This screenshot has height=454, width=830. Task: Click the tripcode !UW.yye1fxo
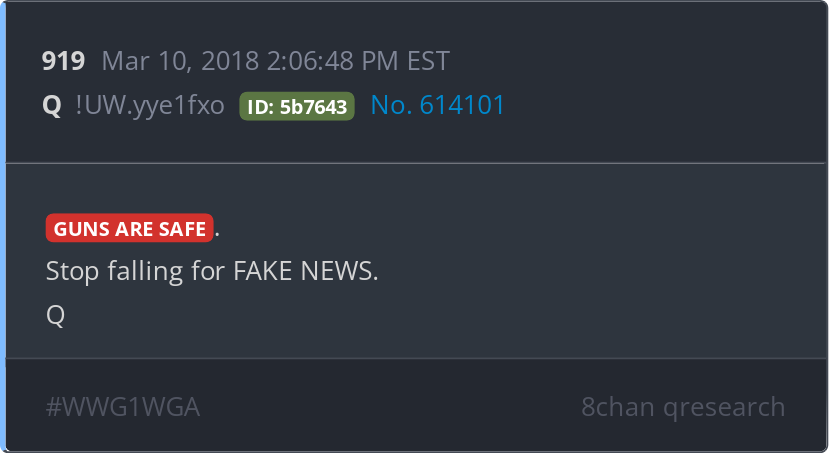(x=150, y=105)
